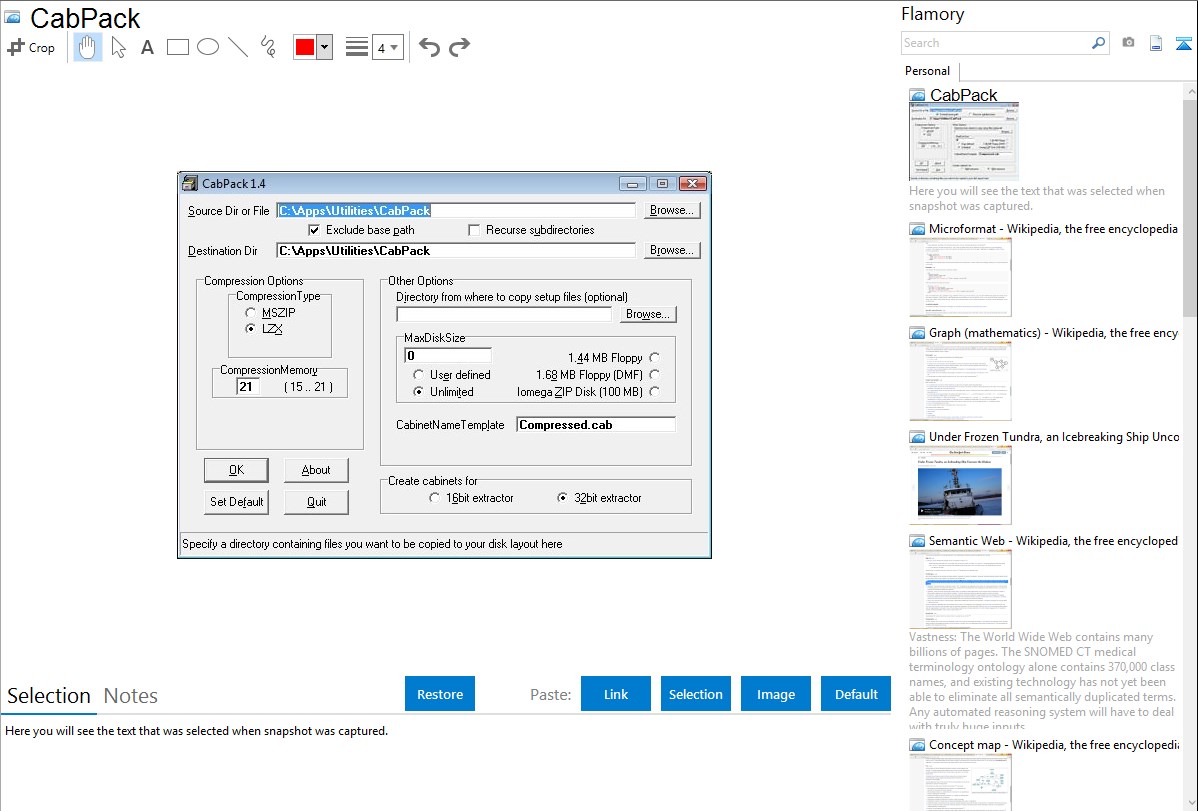The height and width of the screenshot is (811, 1198).
Task: Click the Set Default button
Action: pyautogui.click(x=236, y=502)
